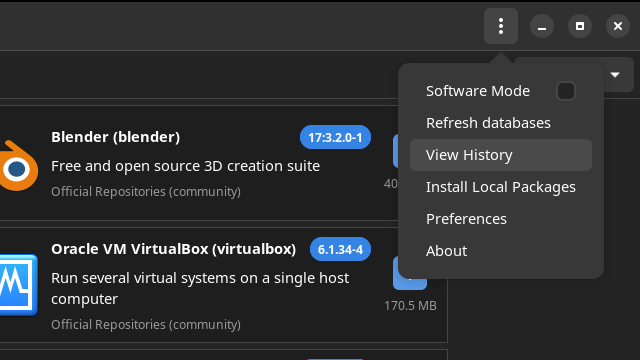Expand the dropdown arrow behind the menu
The width and height of the screenshot is (640, 360).
tap(615, 75)
